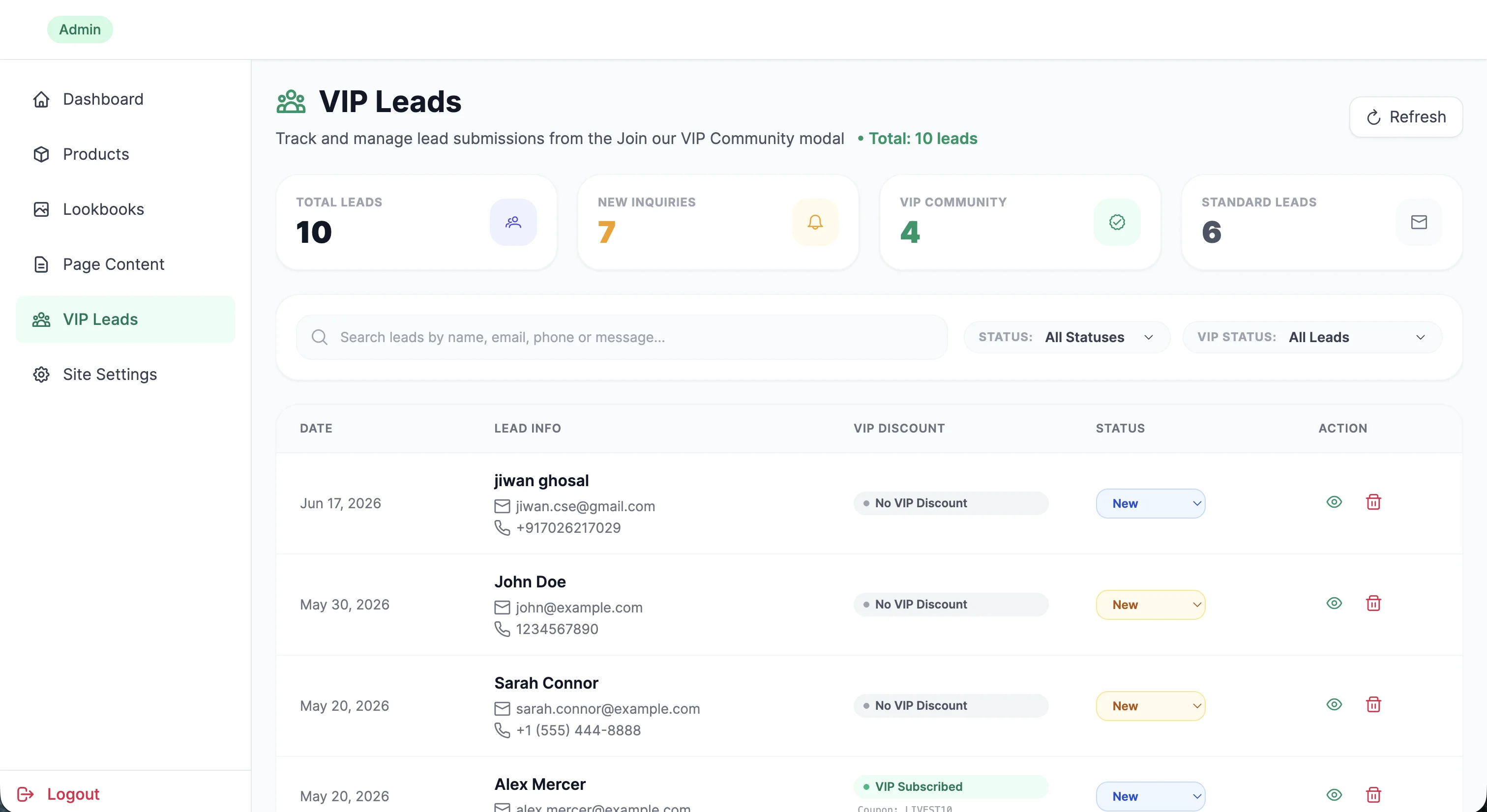Click the Site Settings gear icon
Viewport: 1487px width, 812px height.
pyautogui.click(x=41, y=375)
